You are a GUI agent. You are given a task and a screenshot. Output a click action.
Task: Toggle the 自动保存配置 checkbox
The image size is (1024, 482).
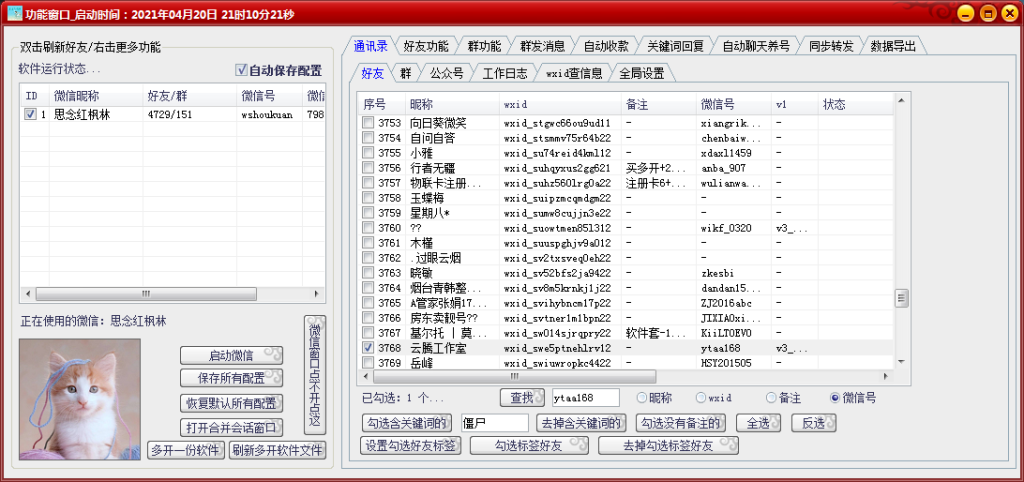click(x=241, y=71)
